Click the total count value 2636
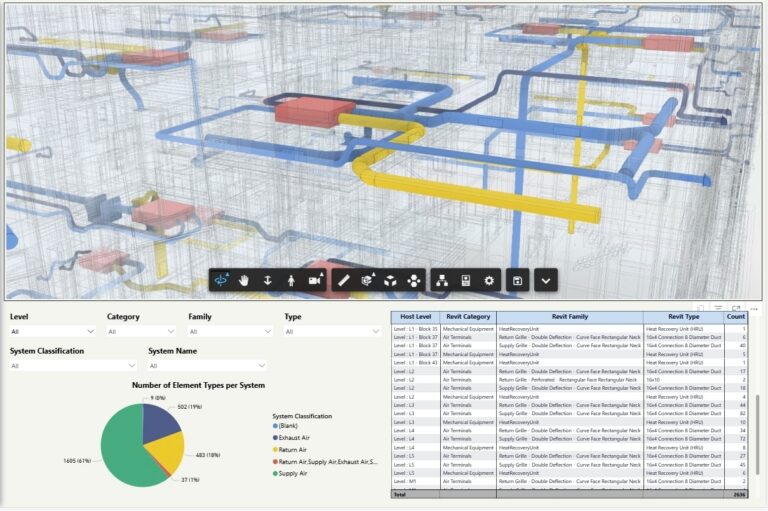 pyautogui.click(x=739, y=494)
